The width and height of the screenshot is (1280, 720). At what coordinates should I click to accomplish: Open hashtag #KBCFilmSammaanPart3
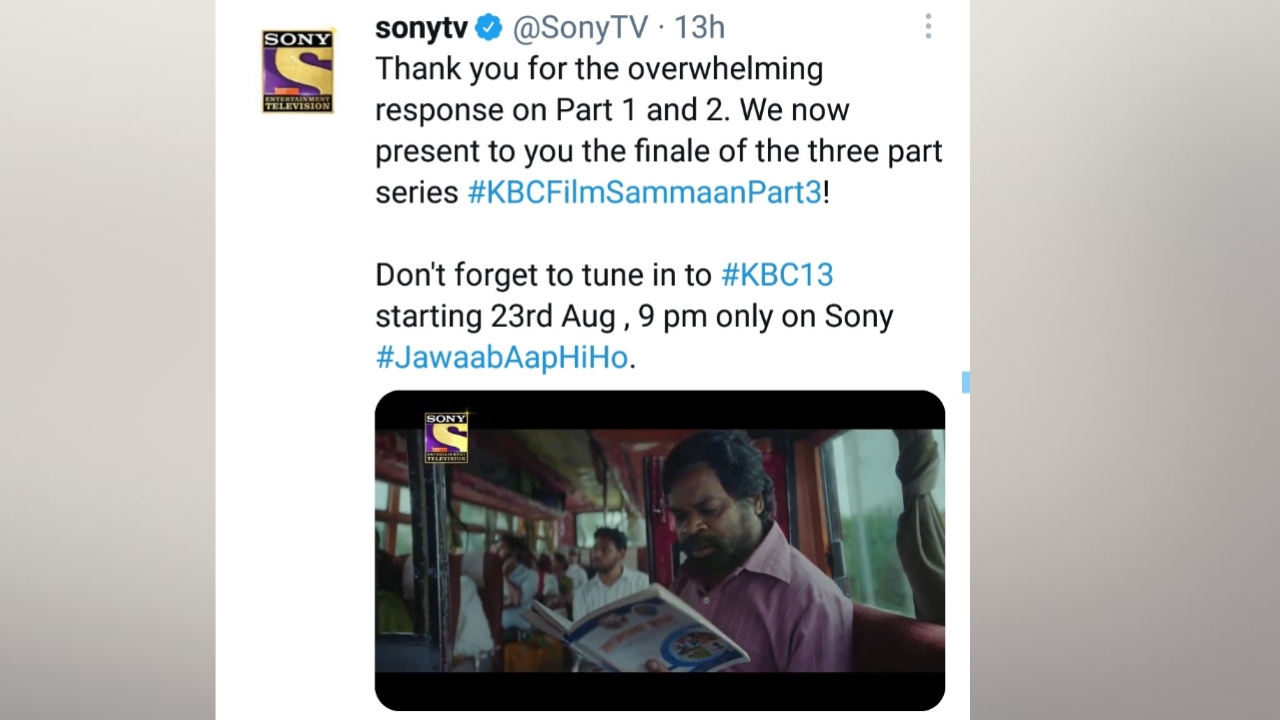(x=644, y=192)
